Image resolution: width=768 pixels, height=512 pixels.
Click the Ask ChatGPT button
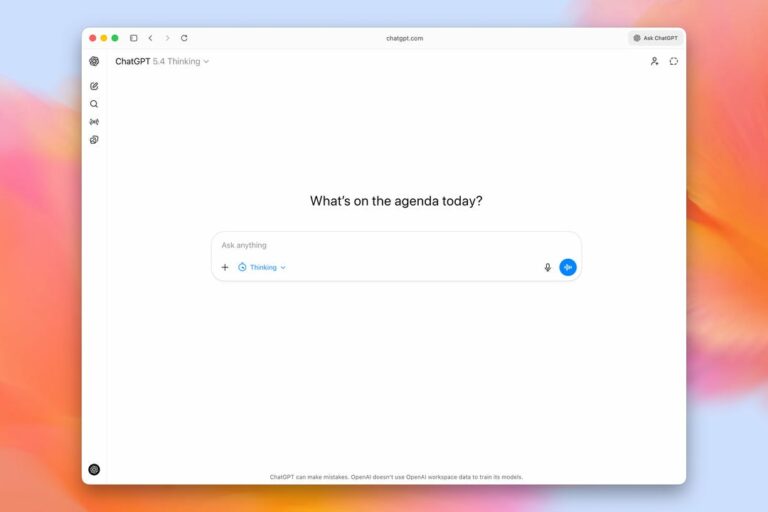pos(656,38)
